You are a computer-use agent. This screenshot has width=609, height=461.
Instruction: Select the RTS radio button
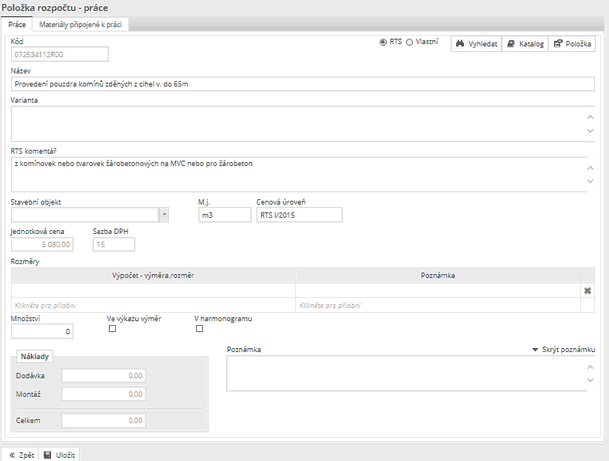(383, 42)
